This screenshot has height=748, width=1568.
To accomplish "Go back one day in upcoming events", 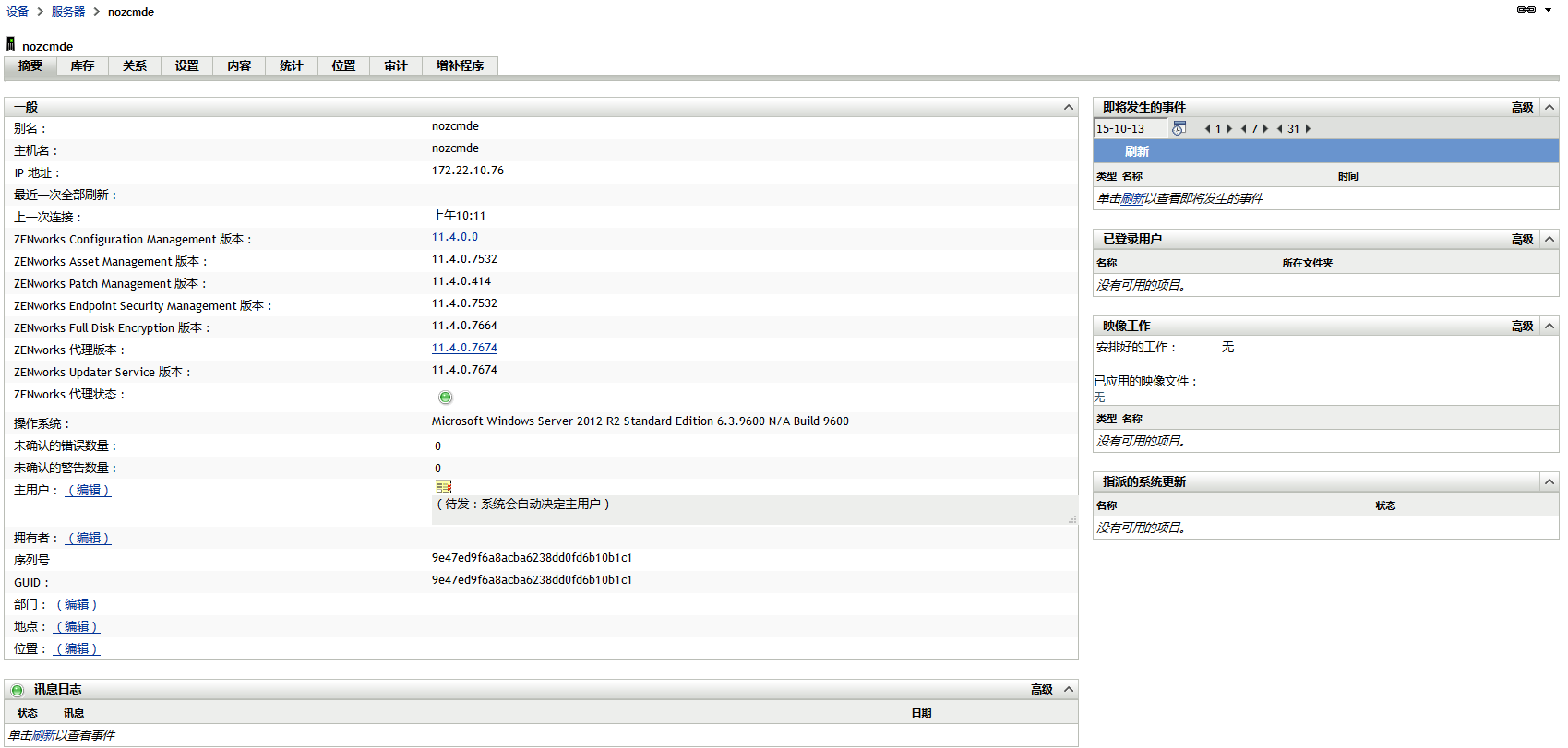I will tap(1207, 129).
